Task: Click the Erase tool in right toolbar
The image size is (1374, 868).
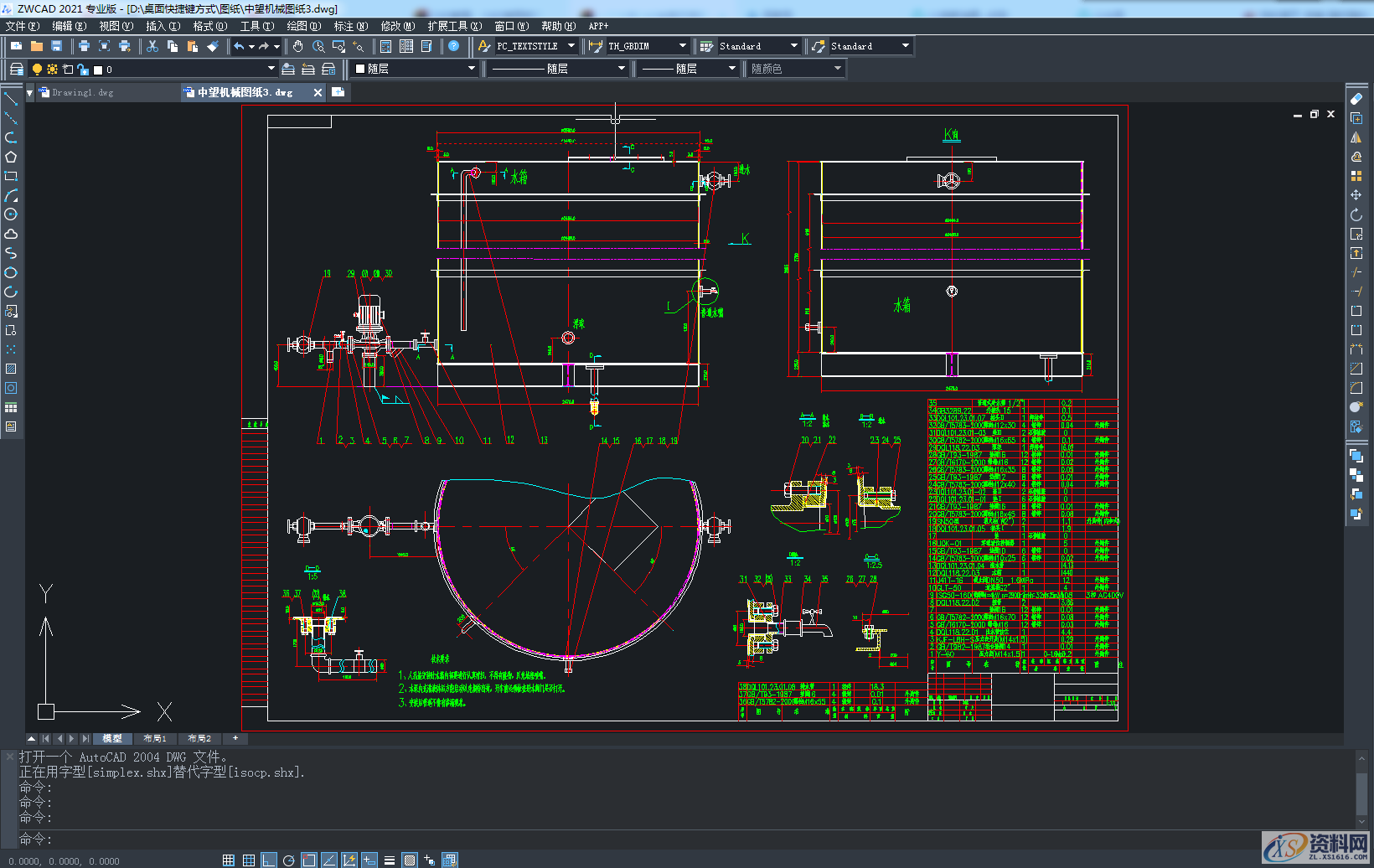Action: click(1356, 99)
